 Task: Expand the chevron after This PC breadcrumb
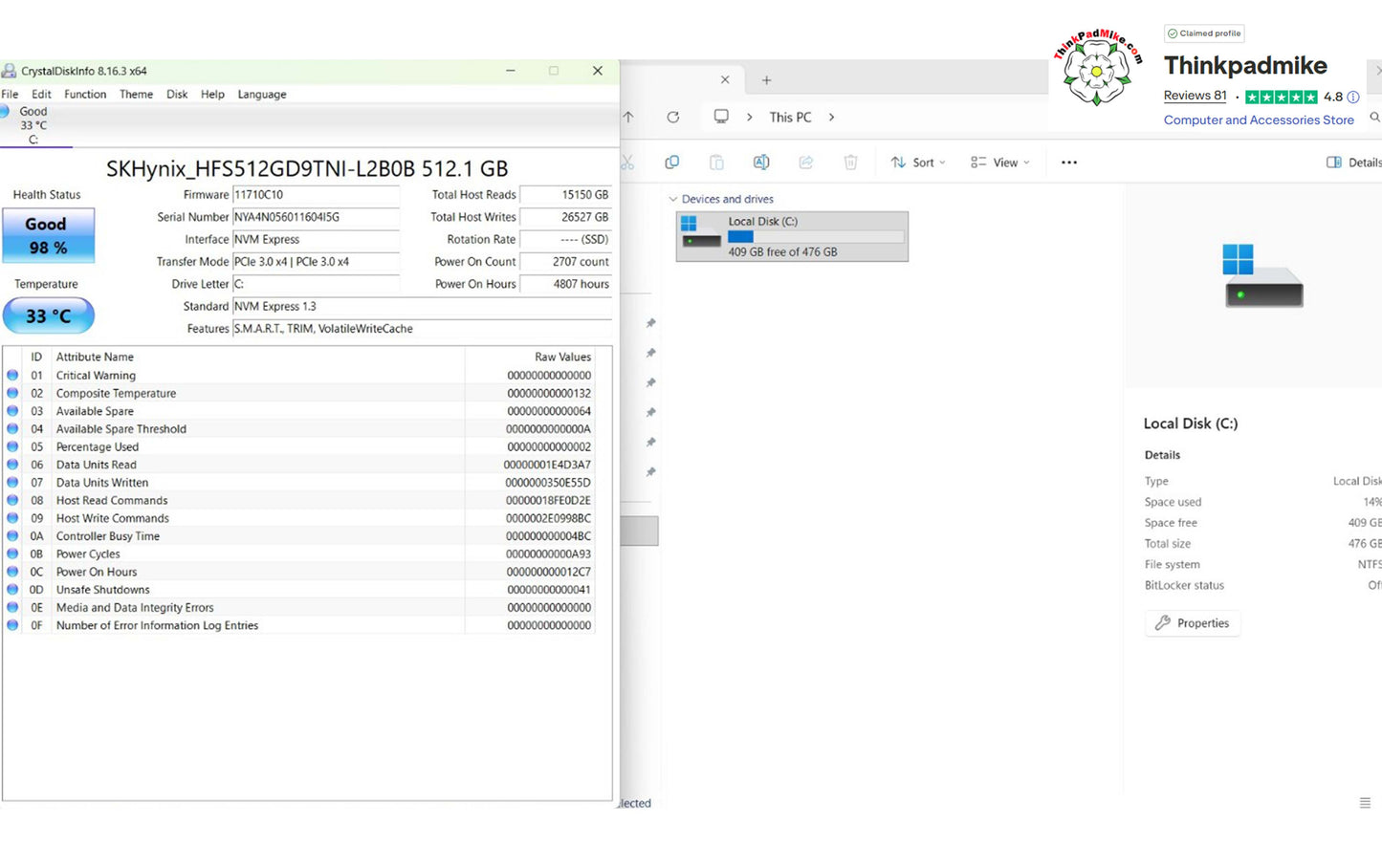point(831,117)
